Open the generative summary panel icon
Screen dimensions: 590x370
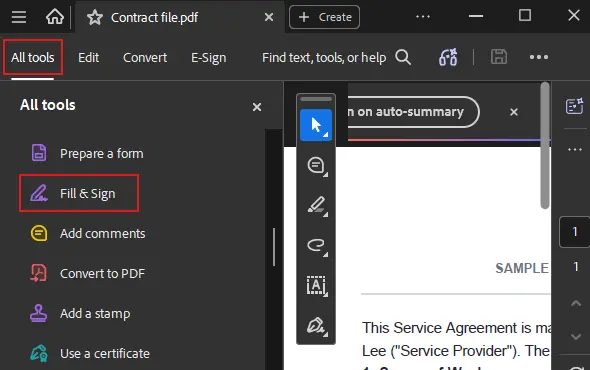coord(574,106)
